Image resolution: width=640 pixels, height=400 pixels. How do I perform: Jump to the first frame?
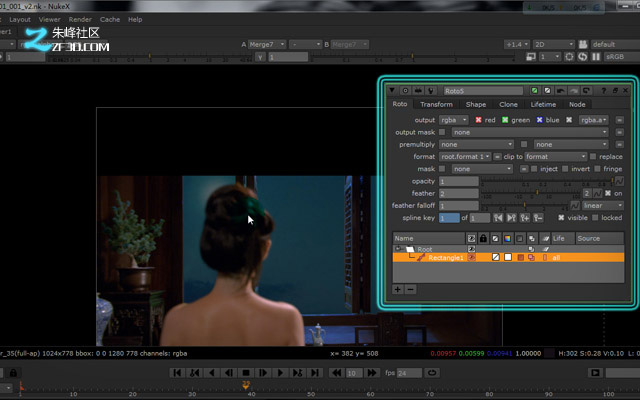[x=177, y=373]
